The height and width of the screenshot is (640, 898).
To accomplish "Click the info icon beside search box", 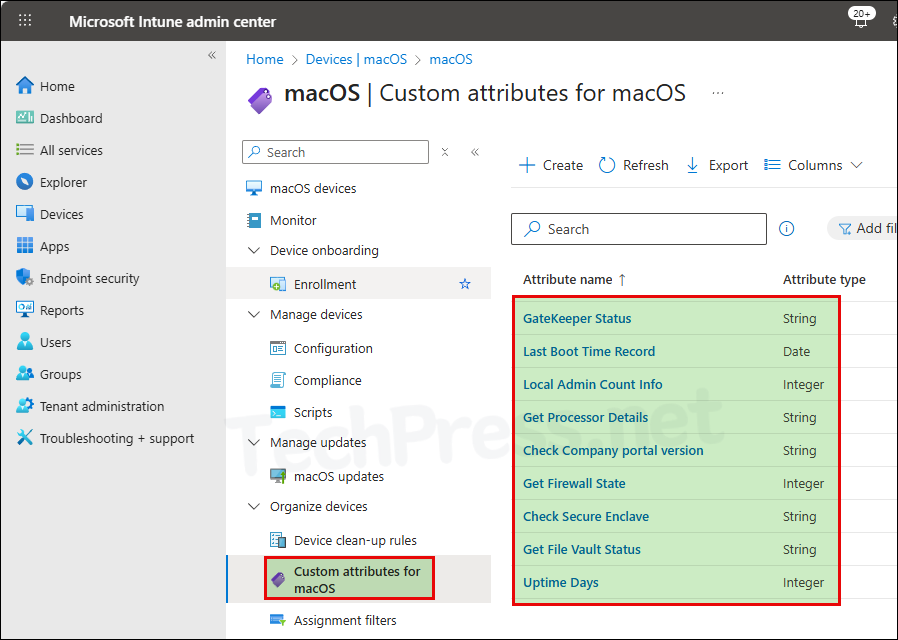I will coord(786,229).
